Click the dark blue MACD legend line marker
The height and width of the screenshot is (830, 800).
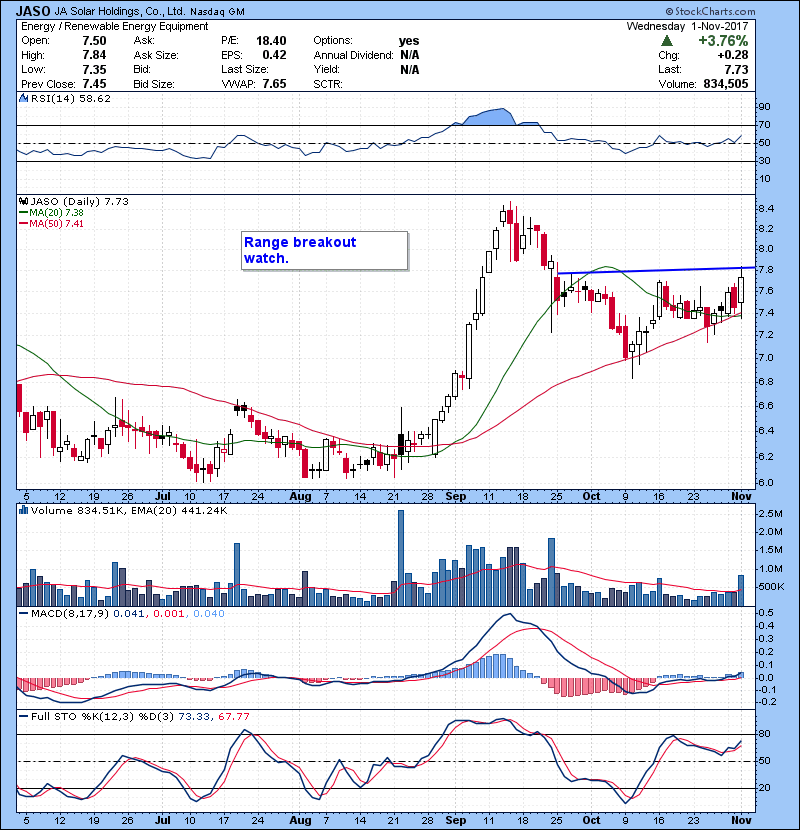coord(24,614)
